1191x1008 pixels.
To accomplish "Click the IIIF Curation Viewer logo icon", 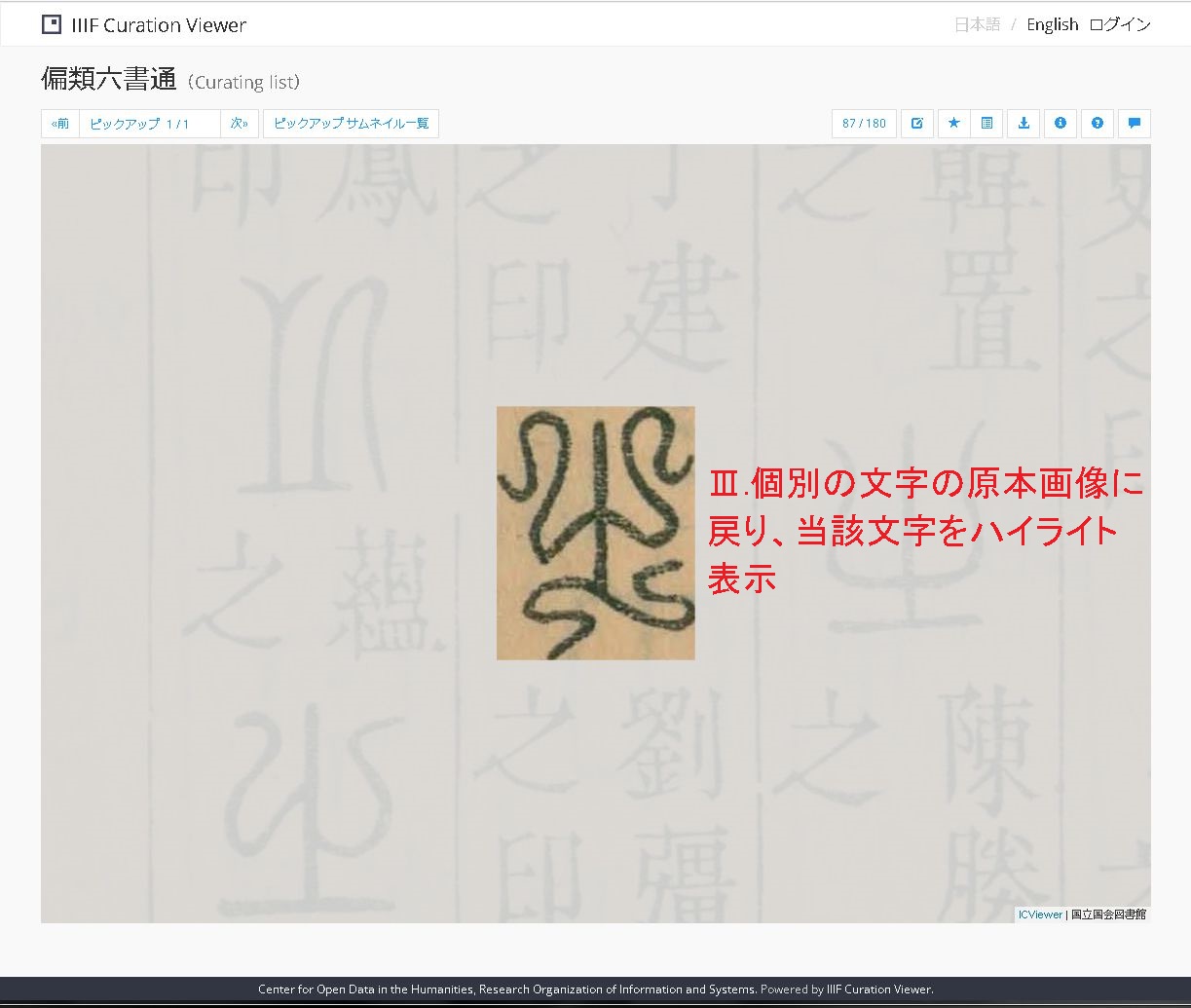I will click(52, 24).
